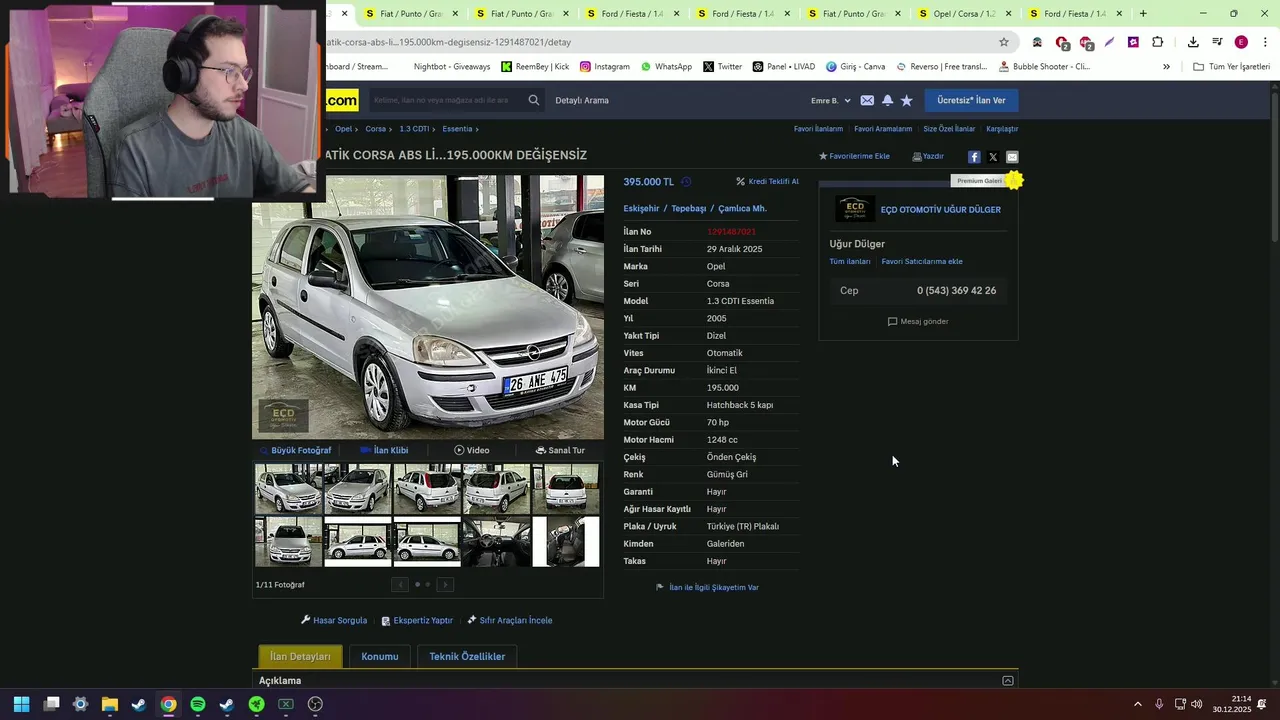Open OBS Studio from taskbar

pyautogui.click(x=315, y=704)
